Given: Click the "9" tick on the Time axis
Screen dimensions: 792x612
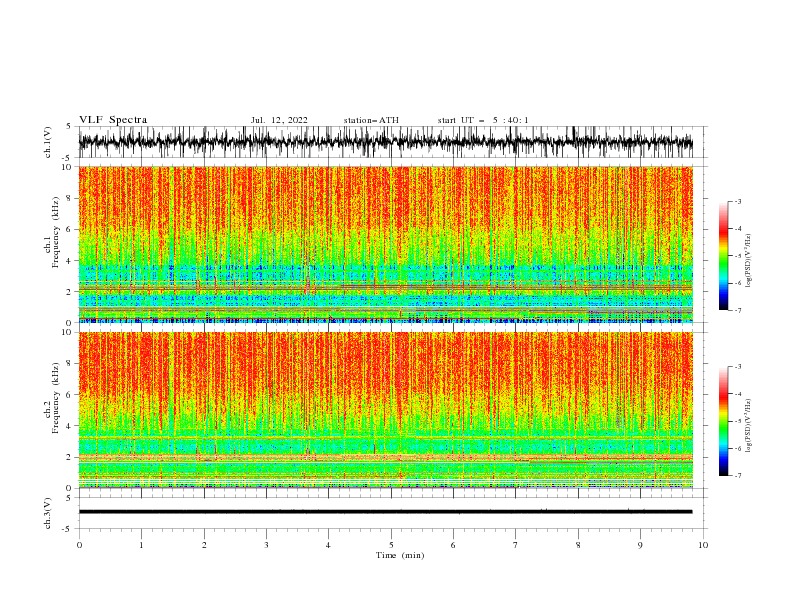Looking at the screenshot, I should click(640, 545).
